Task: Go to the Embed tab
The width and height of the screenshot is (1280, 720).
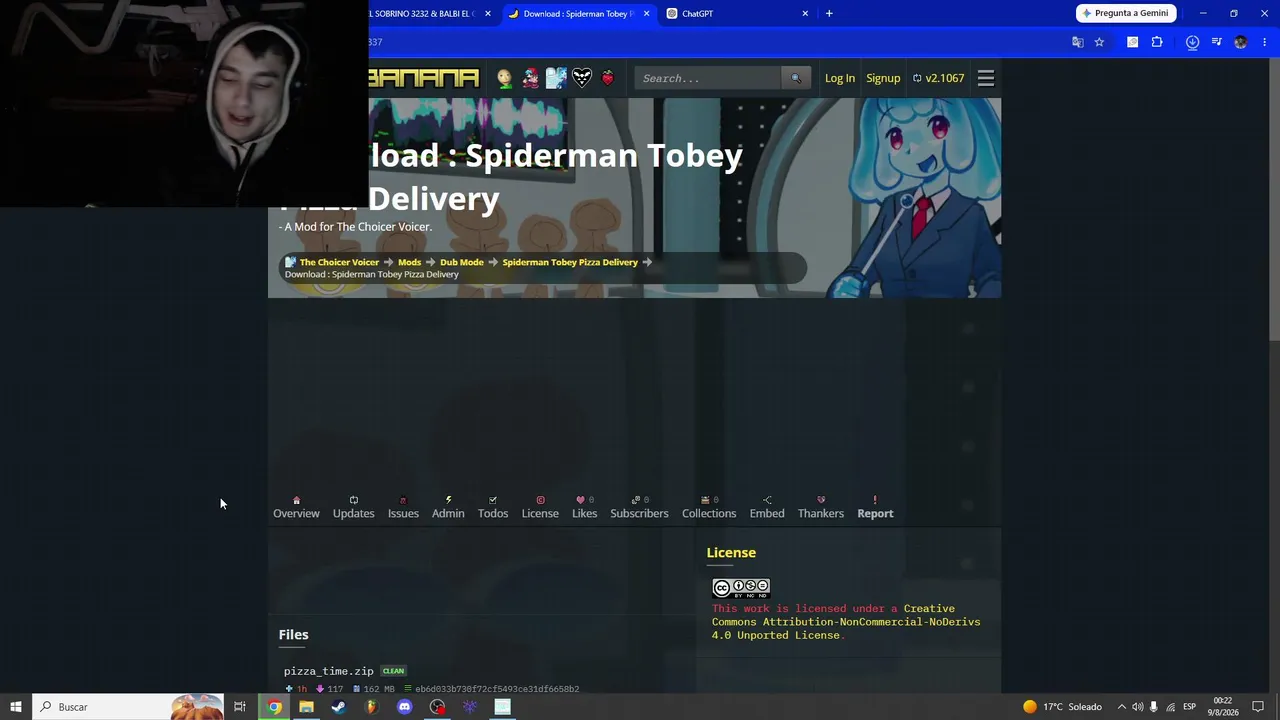Action: click(767, 507)
